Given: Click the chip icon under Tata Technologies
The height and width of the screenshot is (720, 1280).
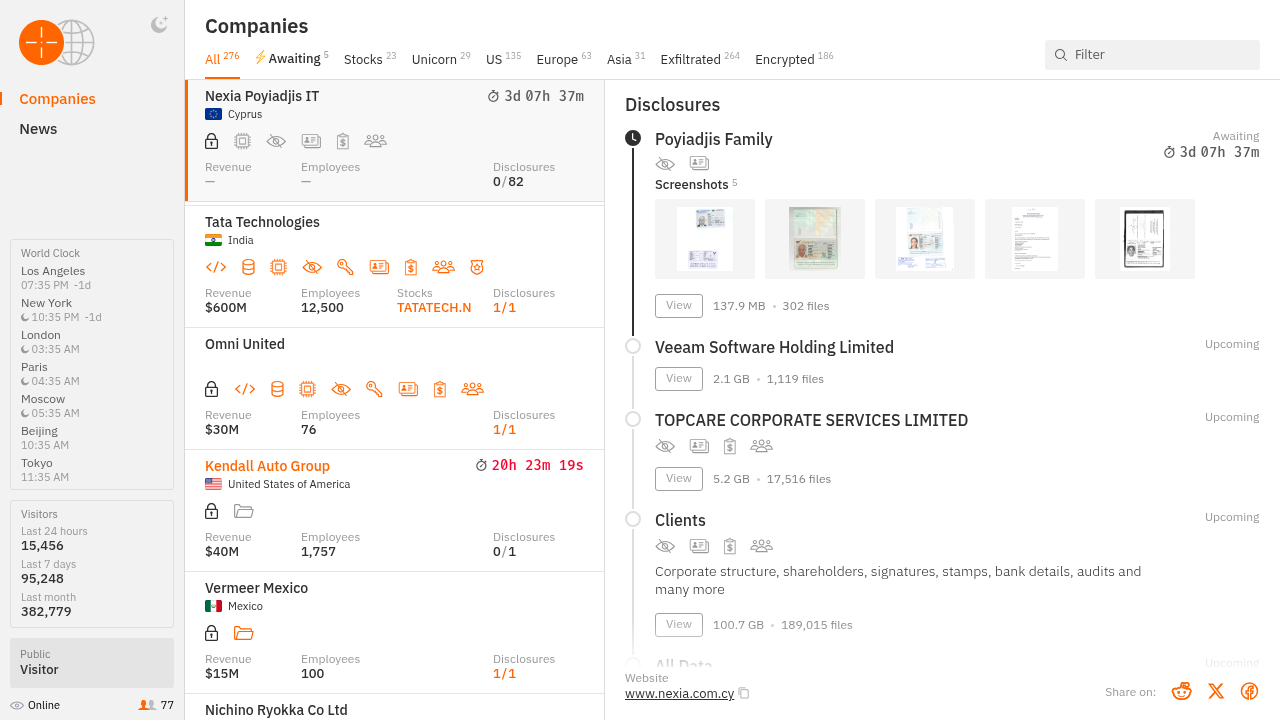Looking at the screenshot, I should 279,267.
